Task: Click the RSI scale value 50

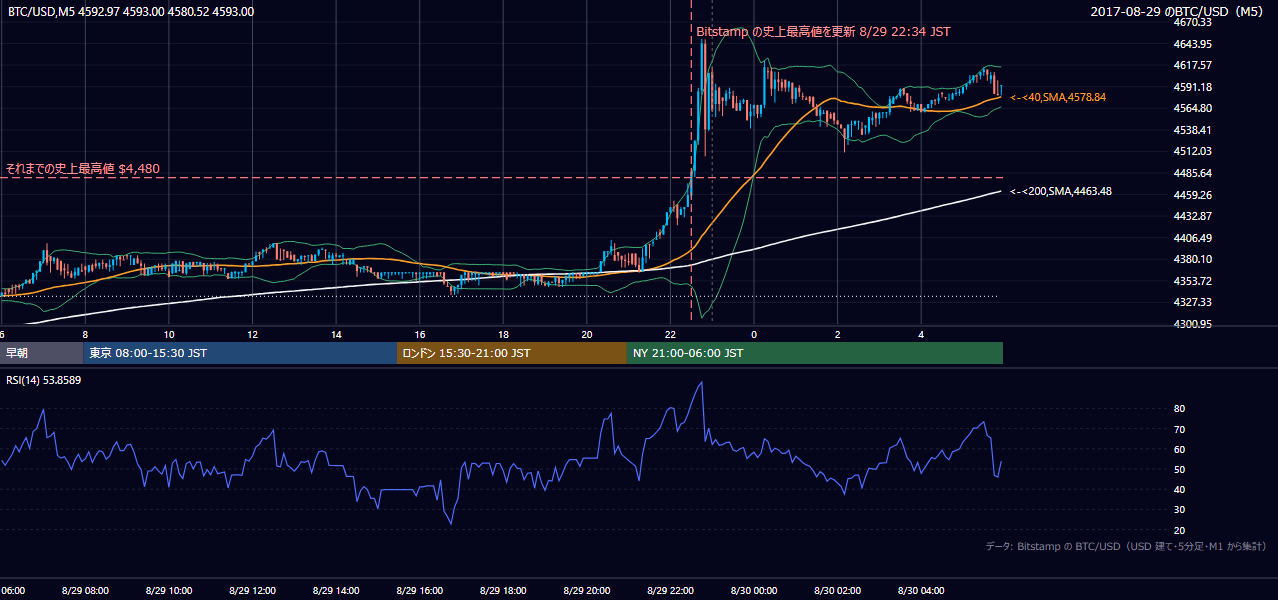Action: [1179, 469]
